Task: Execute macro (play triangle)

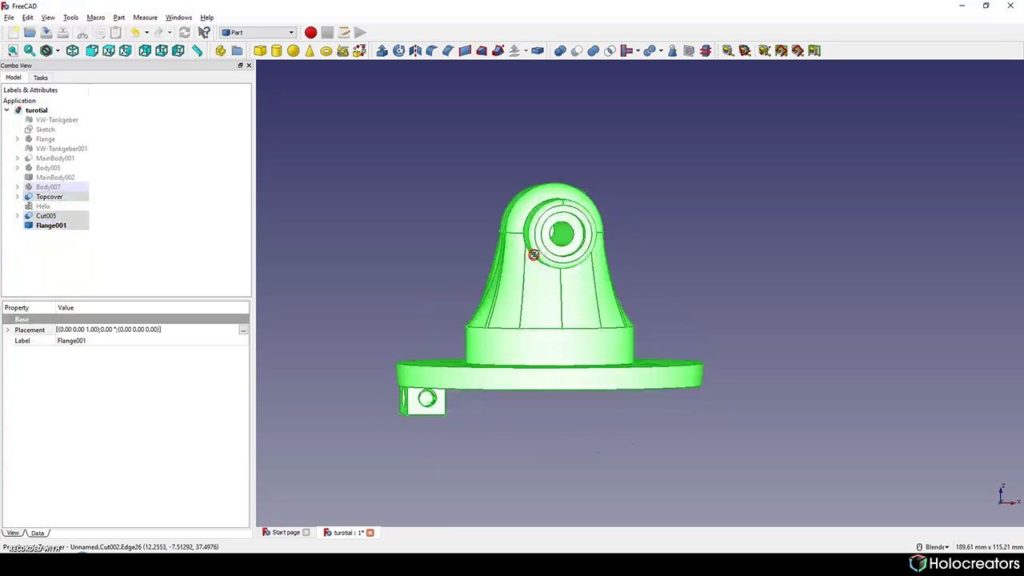Action: [360, 33]
